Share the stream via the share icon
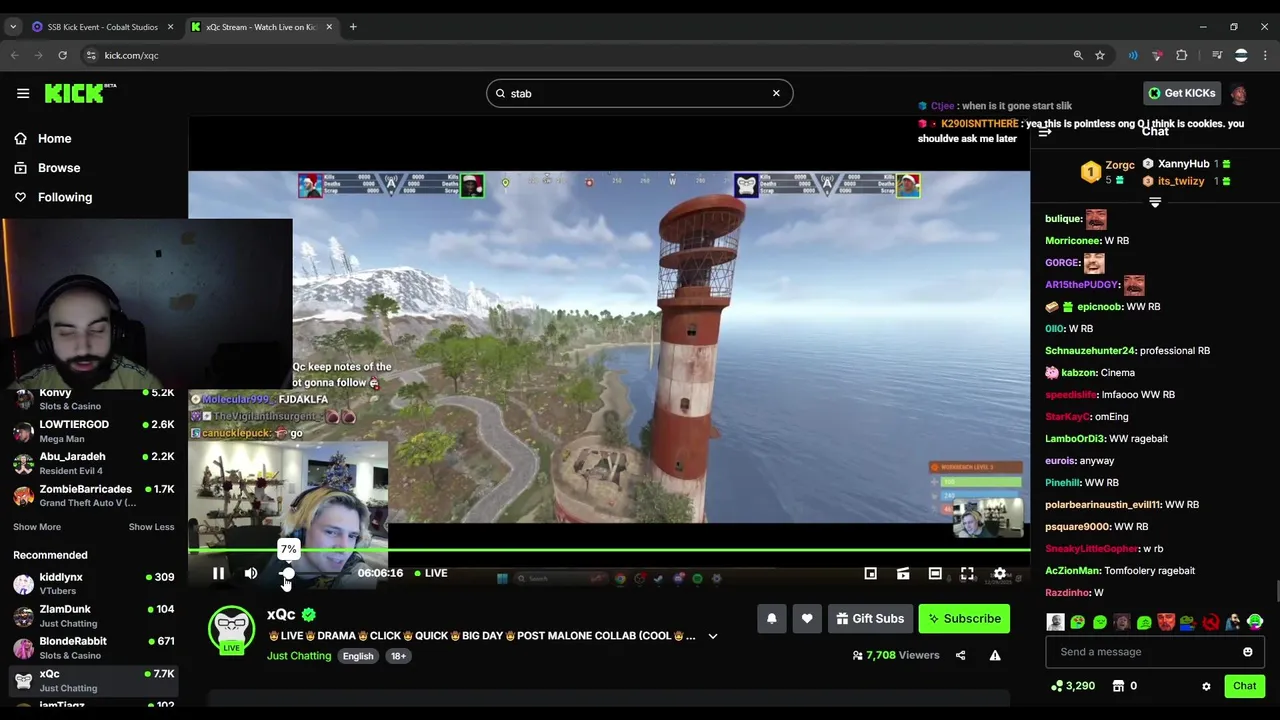Screen dimensions: 1280x720 point(960,656)
